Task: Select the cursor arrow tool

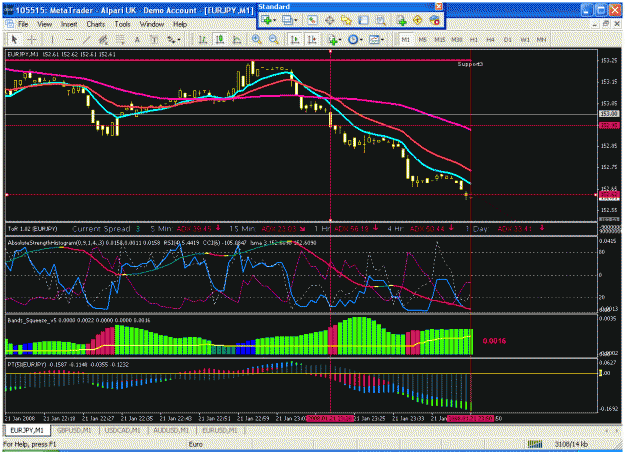Action: click(14, 39)
